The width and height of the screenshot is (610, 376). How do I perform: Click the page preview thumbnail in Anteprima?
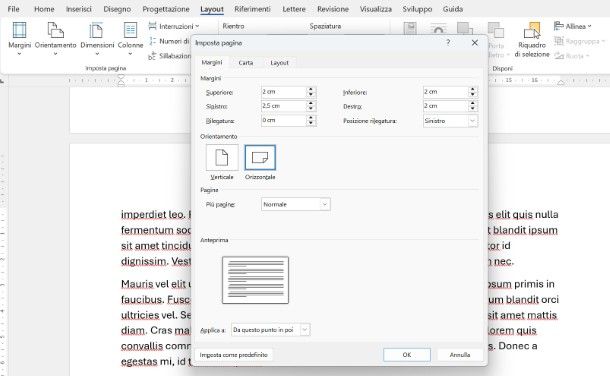pos(255,280)
